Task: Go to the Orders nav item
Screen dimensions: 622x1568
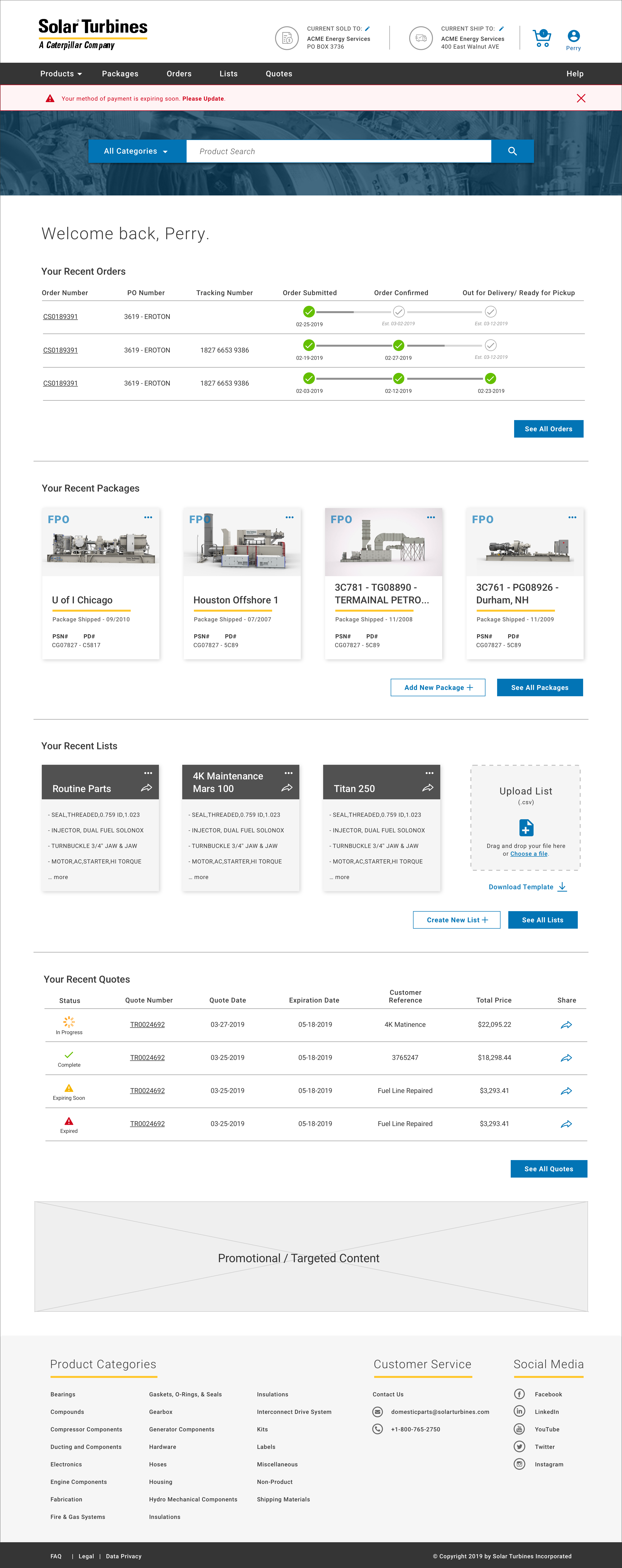Action: point(179,74)
